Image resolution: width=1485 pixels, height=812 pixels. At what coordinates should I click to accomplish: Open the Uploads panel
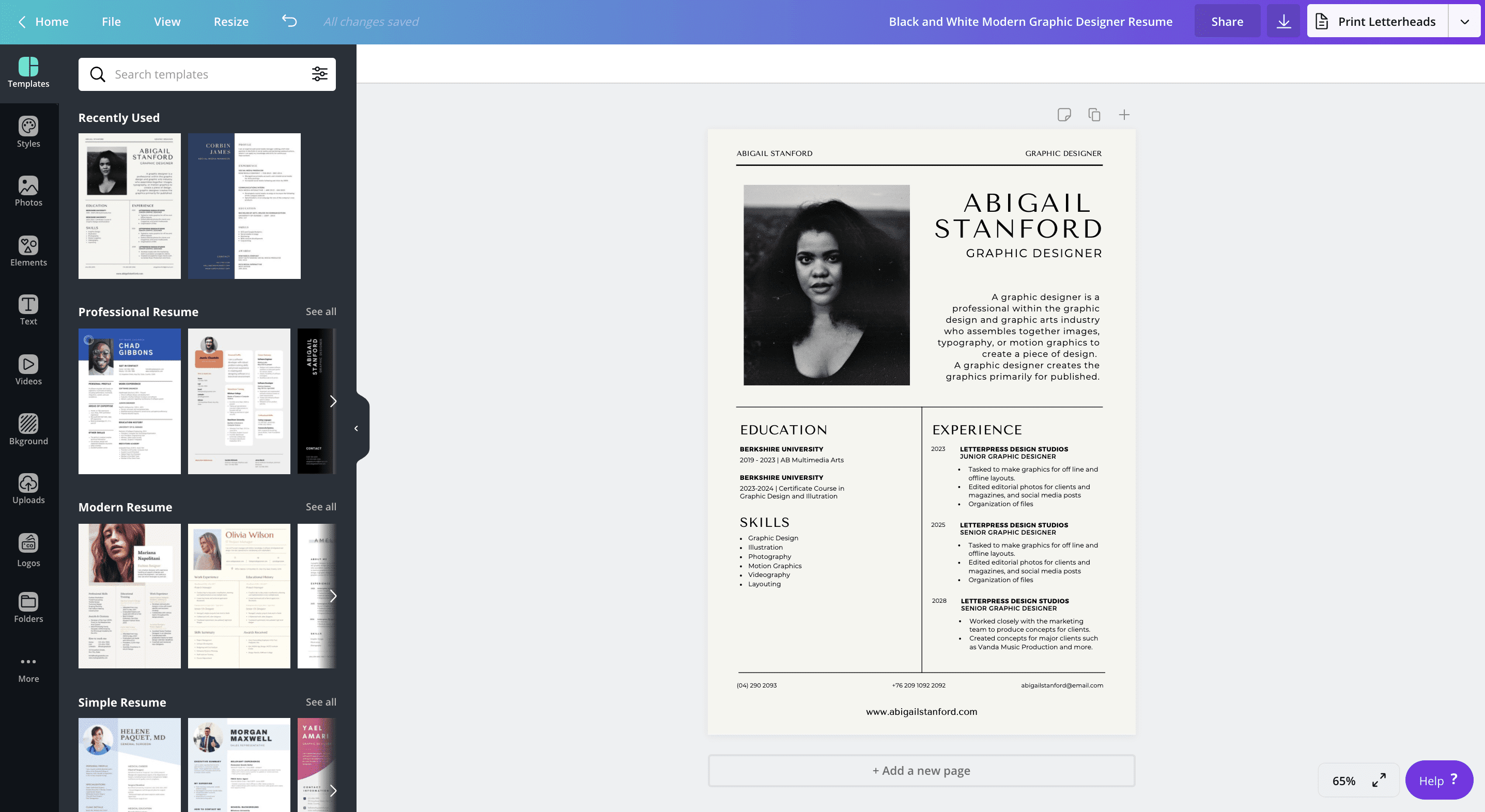coord(28,491)
